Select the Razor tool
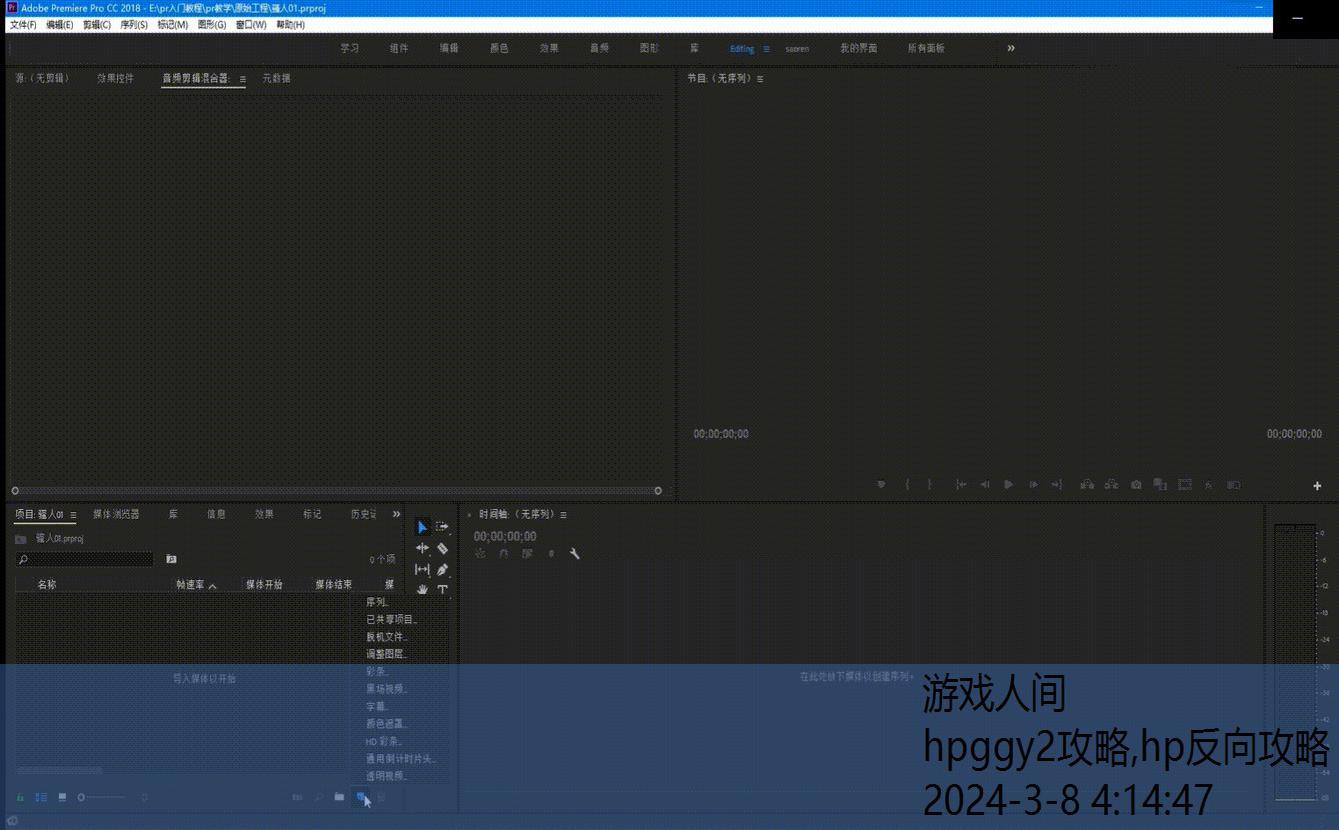 (x=442, y=548)
